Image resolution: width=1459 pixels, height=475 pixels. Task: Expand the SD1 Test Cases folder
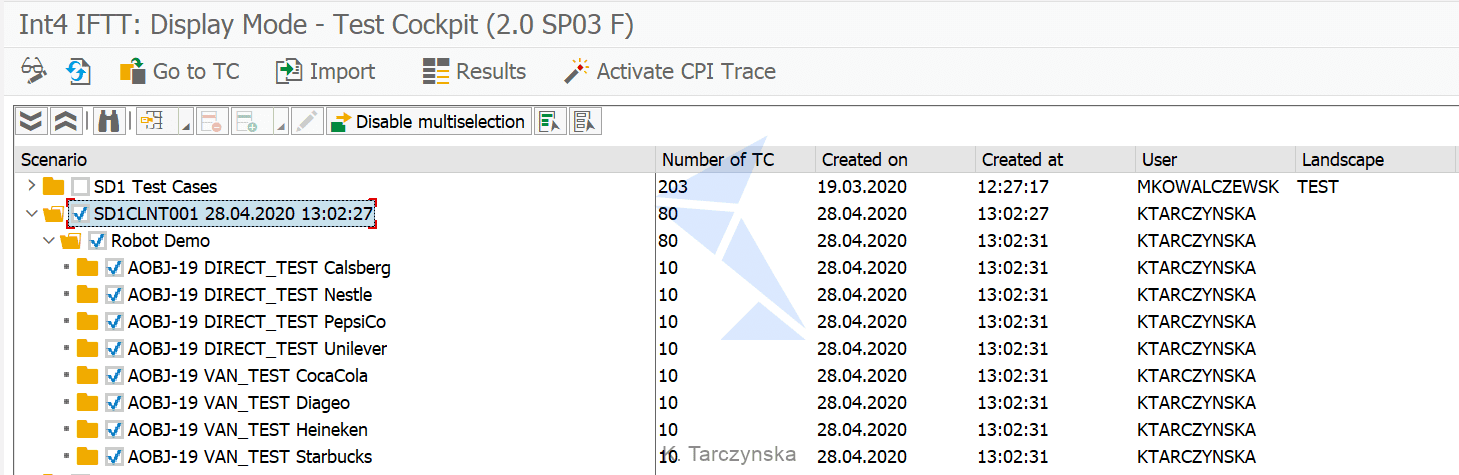31,186
